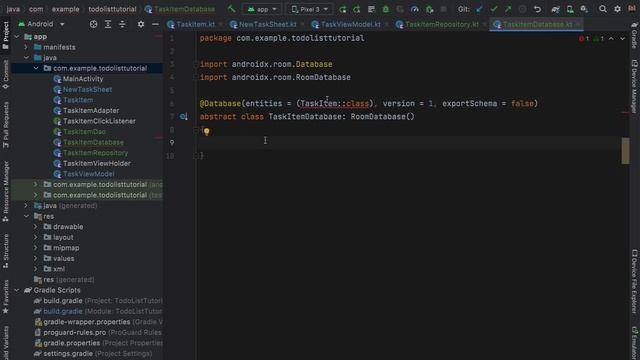
Task: Collapse the Gradle Scripts node
Action: pos(17,290)
